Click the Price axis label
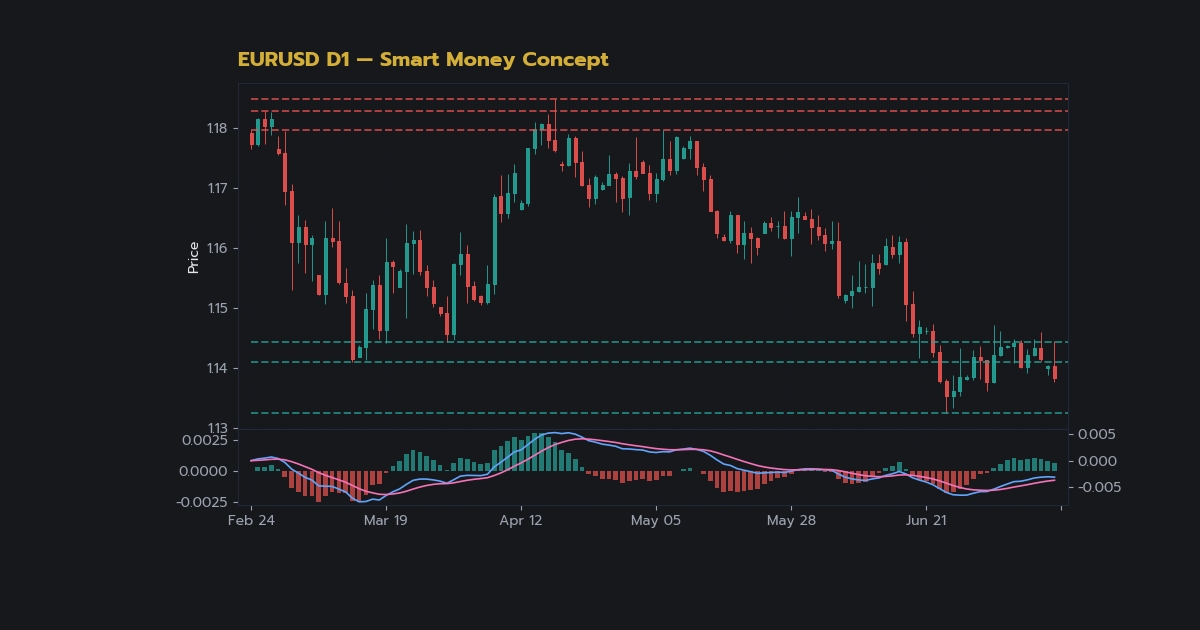Viewport: 1200px width, 630px height. click(194, 257)
